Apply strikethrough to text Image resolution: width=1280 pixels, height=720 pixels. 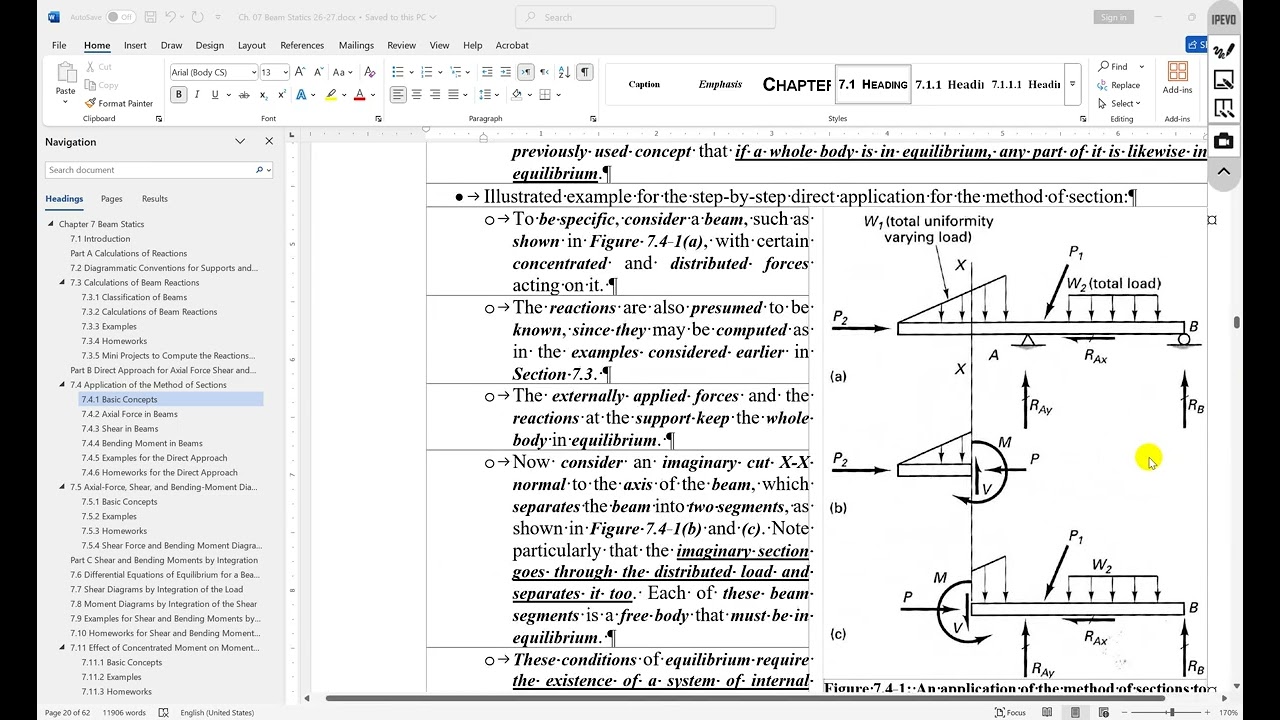(x=244, y=95)
